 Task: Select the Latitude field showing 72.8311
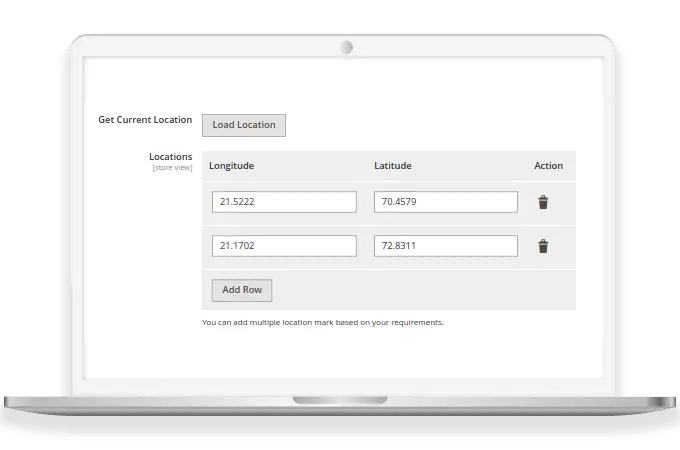tap(445, 246)
